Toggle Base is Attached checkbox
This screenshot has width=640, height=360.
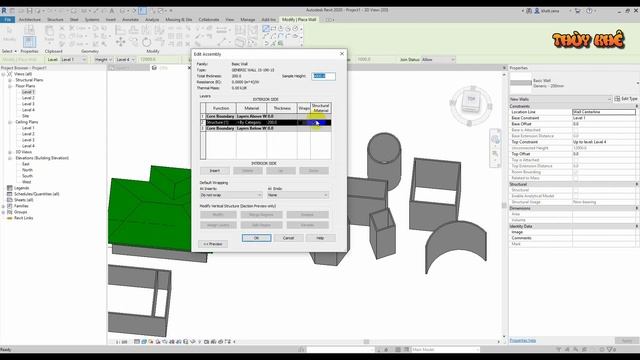[x=575, y=130]
